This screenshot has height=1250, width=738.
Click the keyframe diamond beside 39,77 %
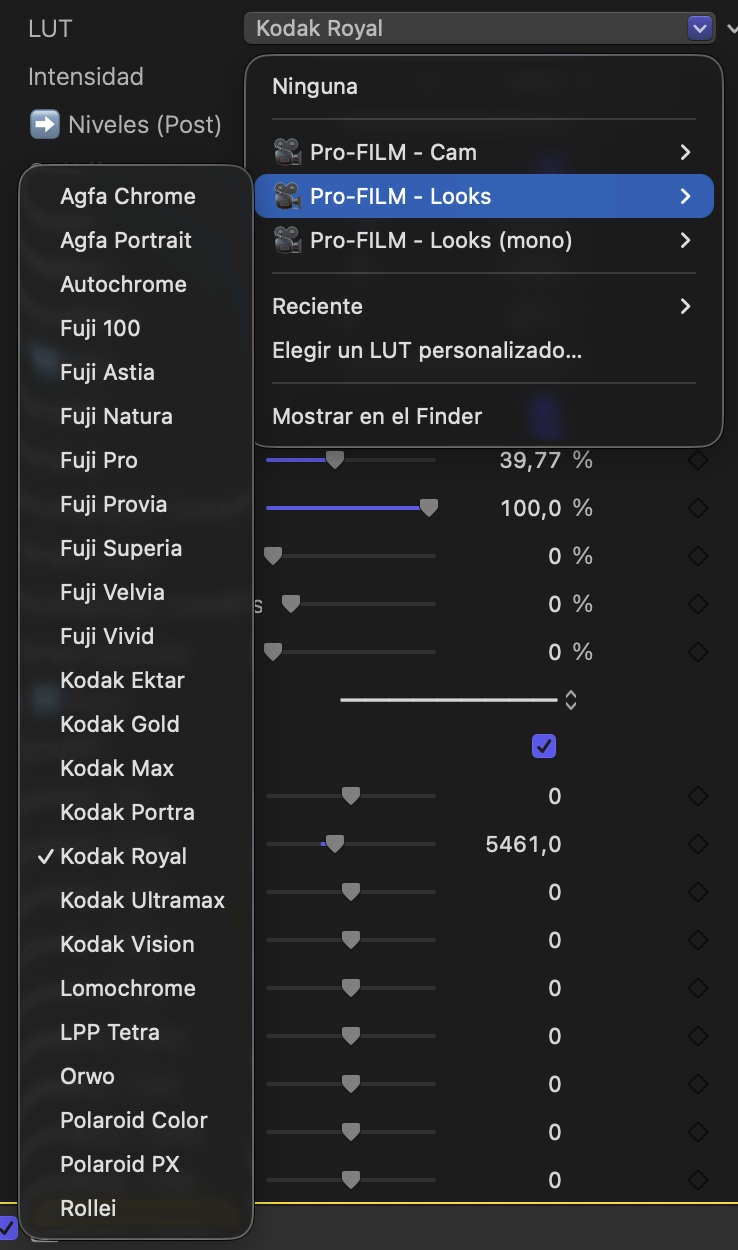click(697, 460)
